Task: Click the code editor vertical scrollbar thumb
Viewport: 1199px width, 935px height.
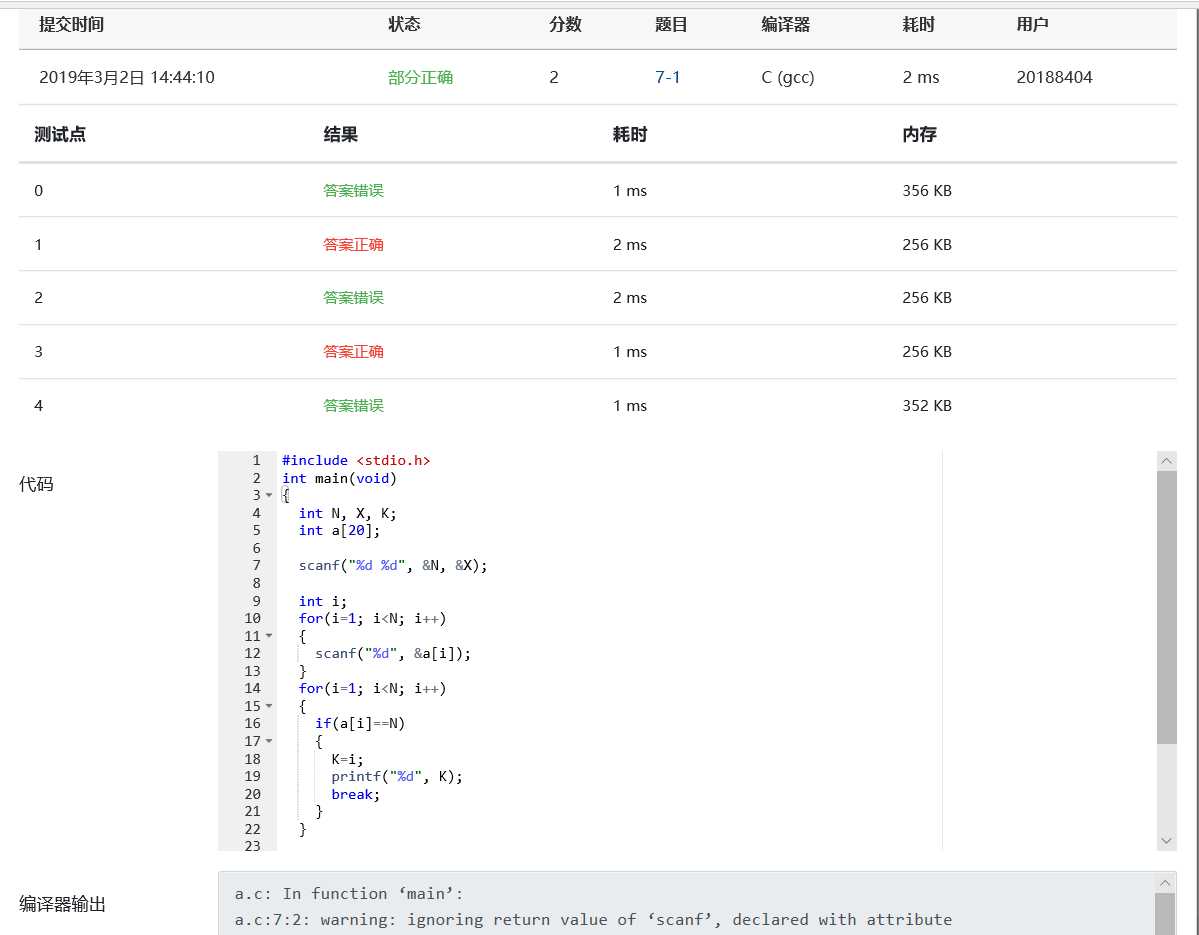Action: (1166, 606)
